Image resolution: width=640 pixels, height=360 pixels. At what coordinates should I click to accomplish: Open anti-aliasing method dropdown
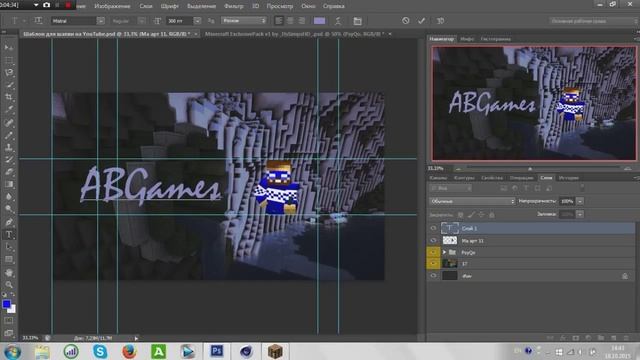click(x=244, y=20)
